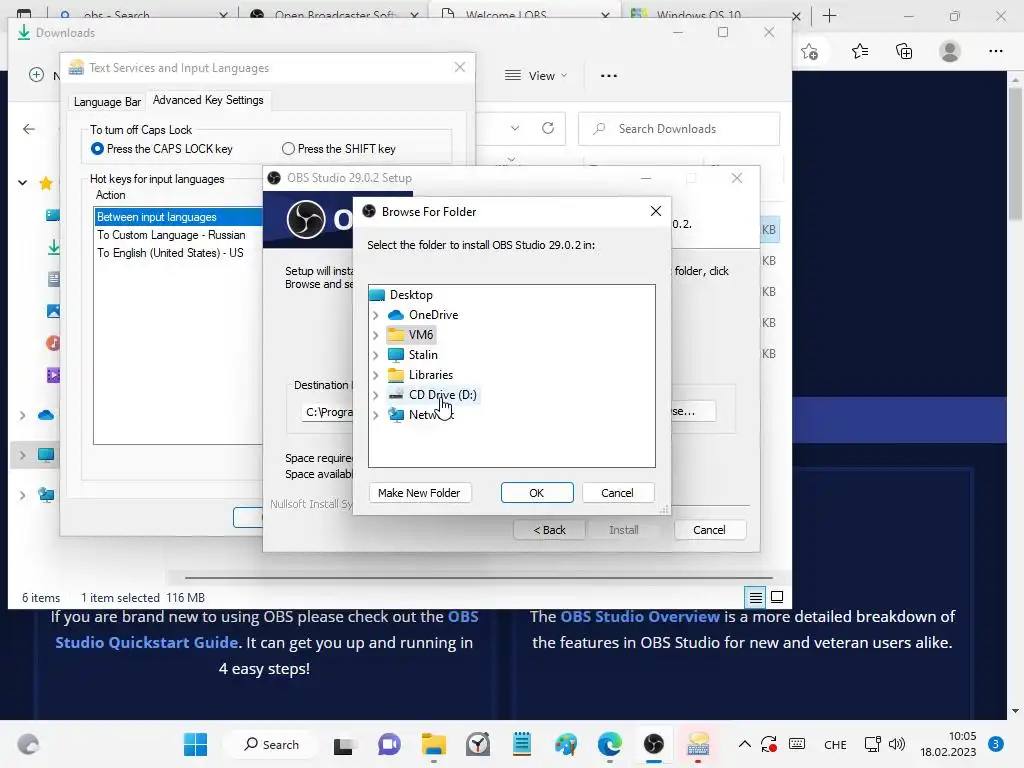Expand OneDrive in Explorer navigation pane
Viewport: 1024px width, 768px height.
coord(22,415)
